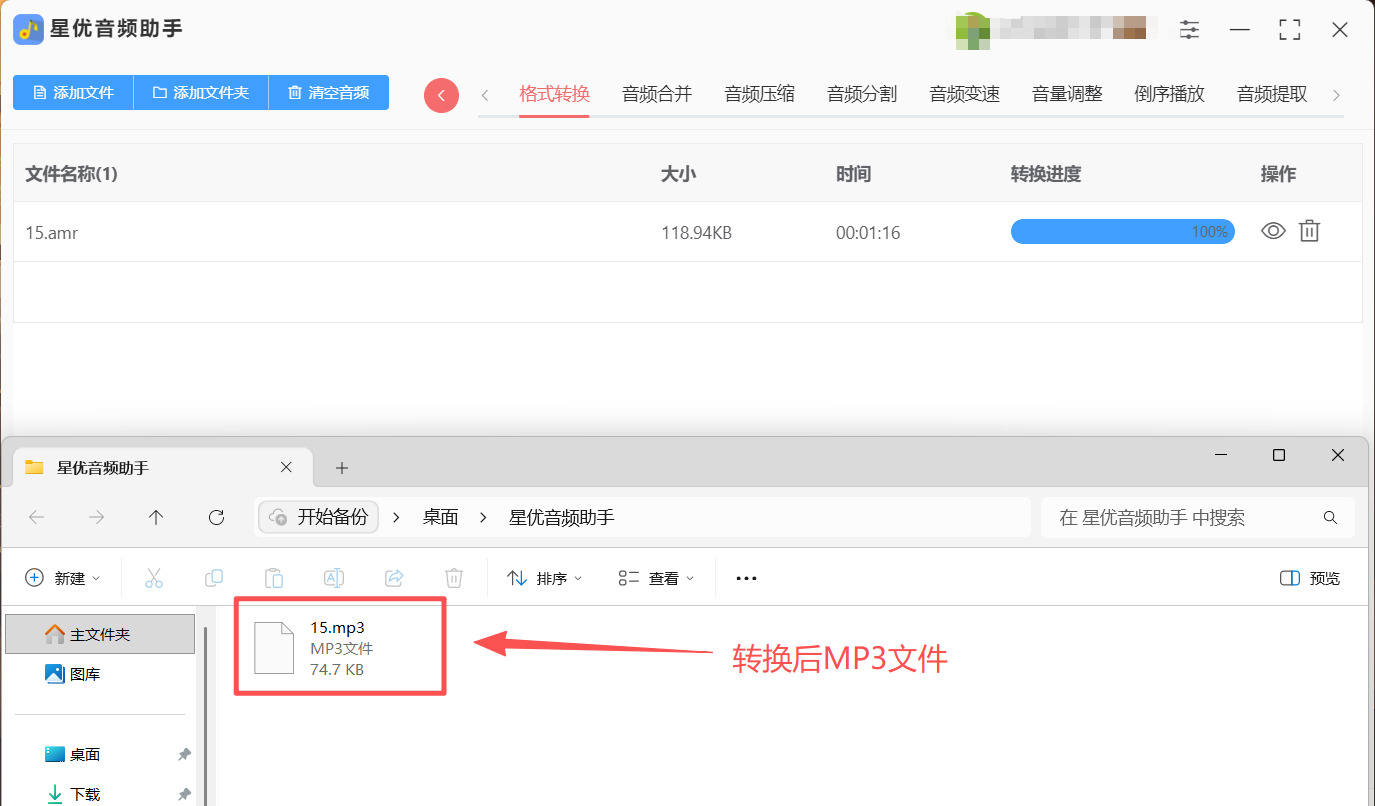Open the 排序 sort dropdown
This screenshot has height=806, width=1375.
tap(545, 578)
